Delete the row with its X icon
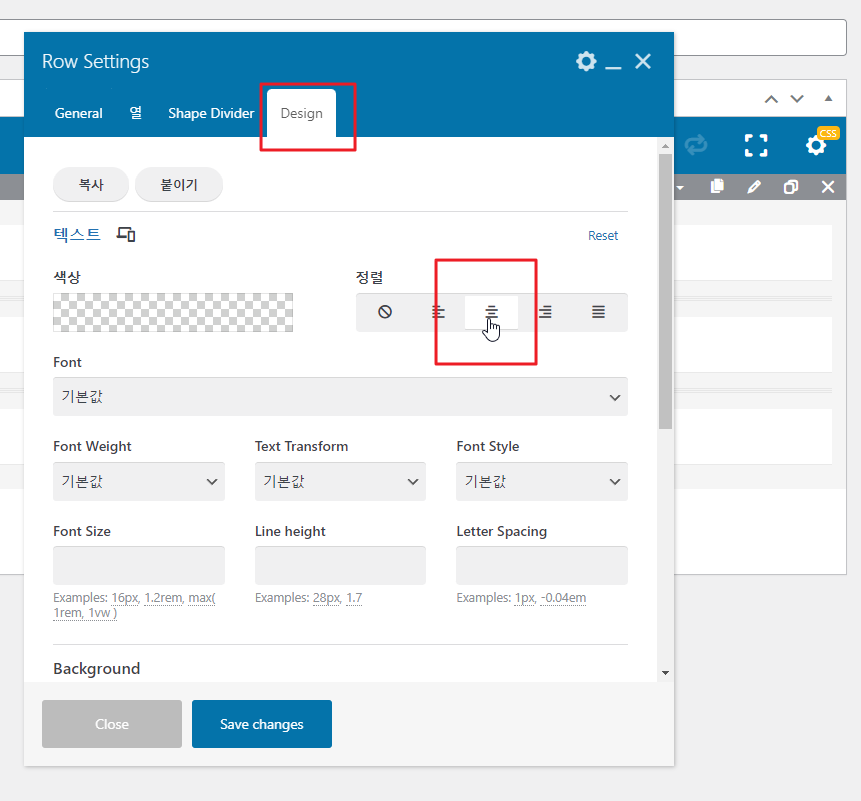861x801 pixels. pos(828,187)
